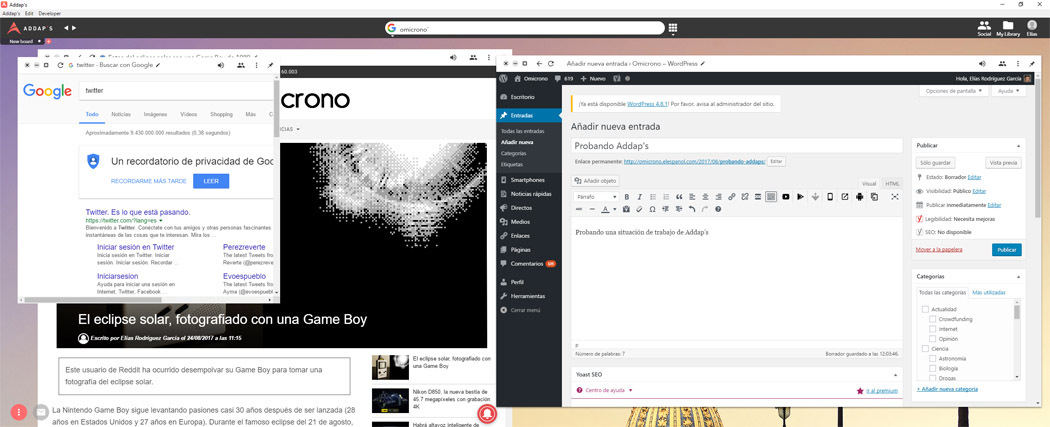The width and height of the screenshot is (1050, 427).
Task: Click Sólo guardar draft button
Action: [x=935, y=163]
